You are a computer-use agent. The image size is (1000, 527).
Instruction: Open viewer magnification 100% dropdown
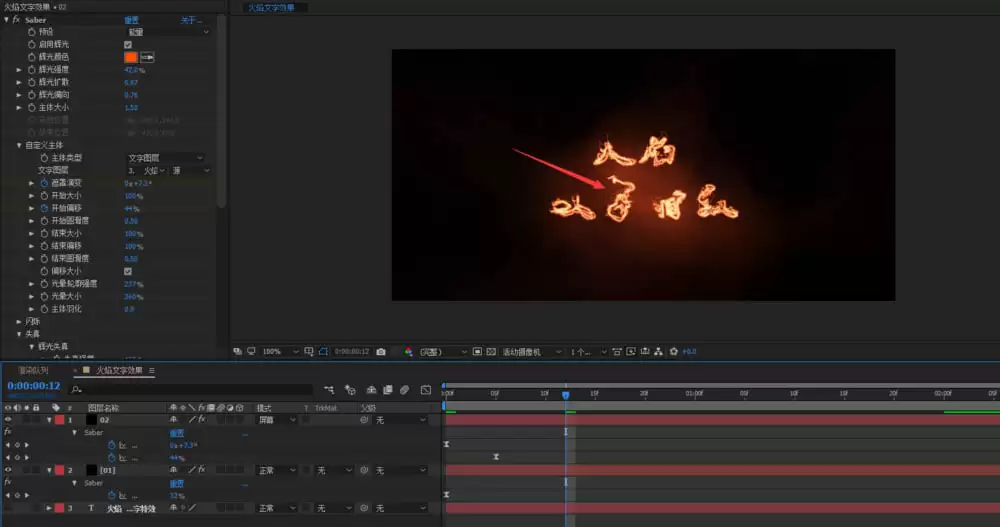point(280,352)
